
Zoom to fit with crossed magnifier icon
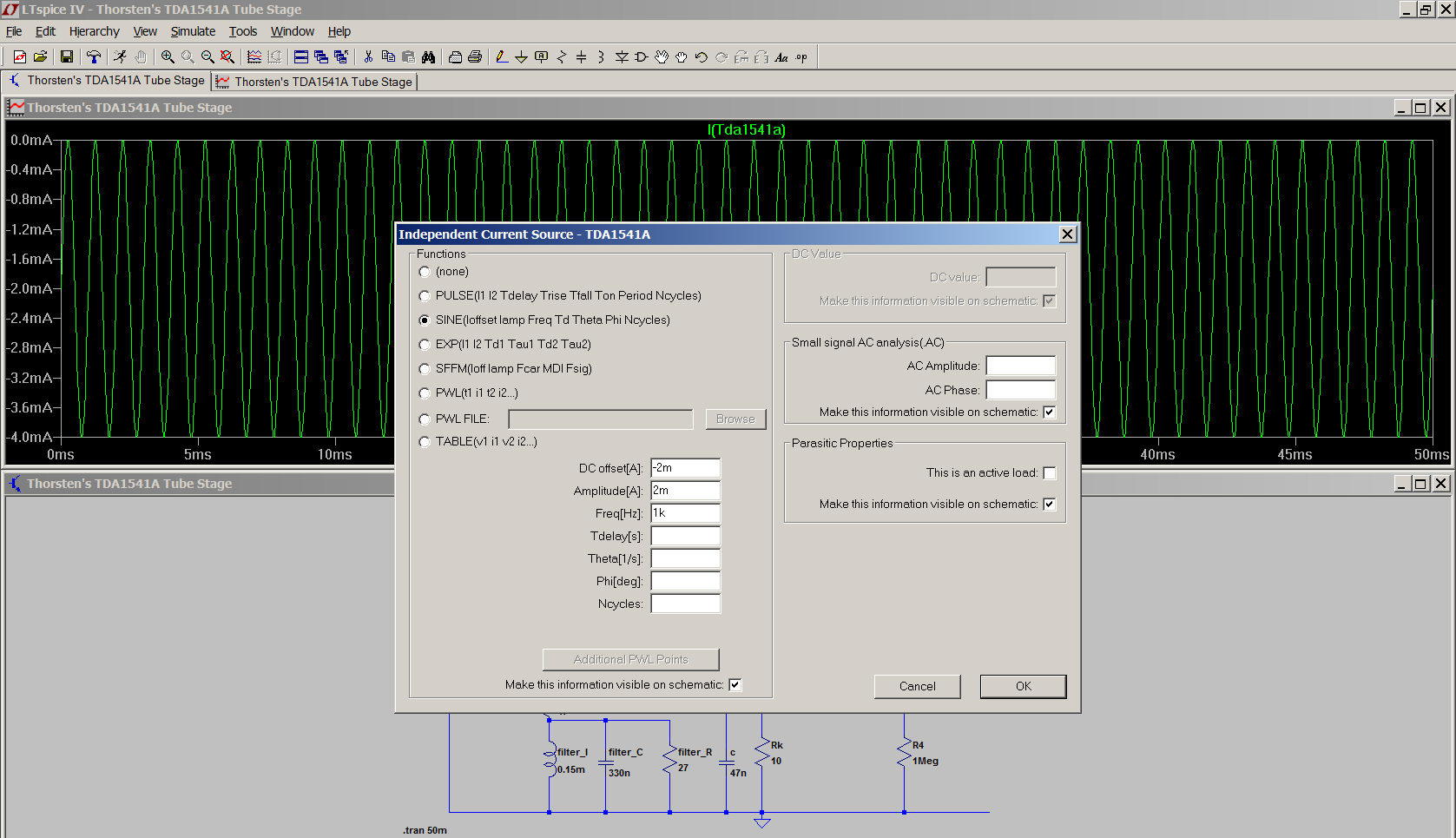pyautogui.click(x=227, y=57)
